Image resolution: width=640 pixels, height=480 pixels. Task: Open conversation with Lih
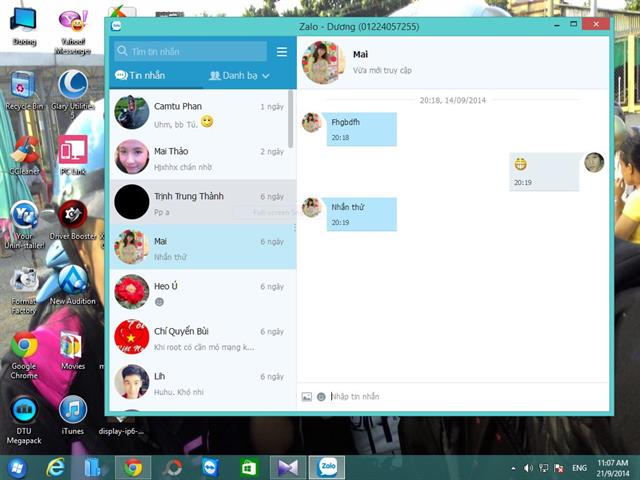[202, 382]
